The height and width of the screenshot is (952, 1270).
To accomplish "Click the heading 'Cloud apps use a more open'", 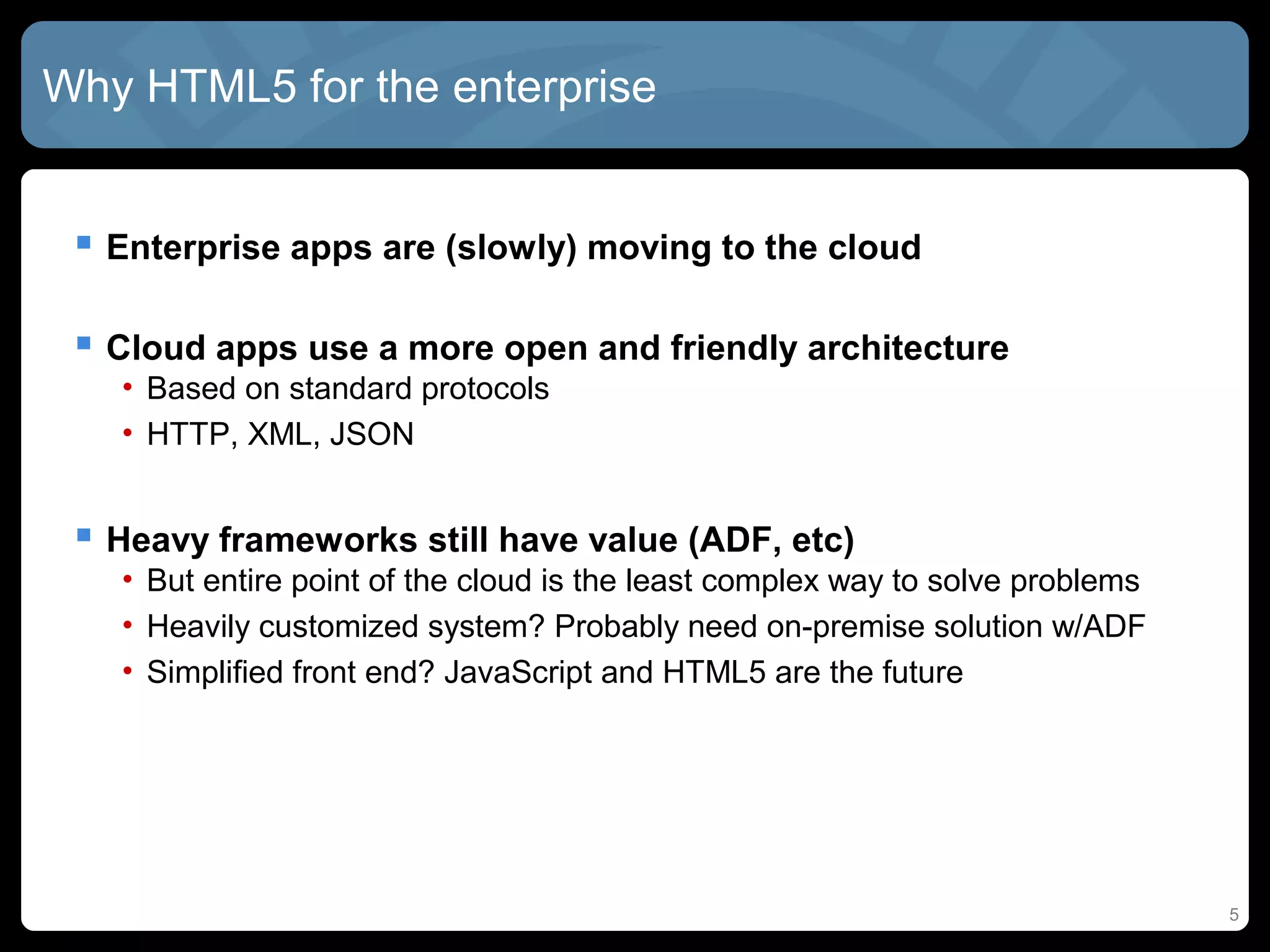I will (x=434, y=348).
